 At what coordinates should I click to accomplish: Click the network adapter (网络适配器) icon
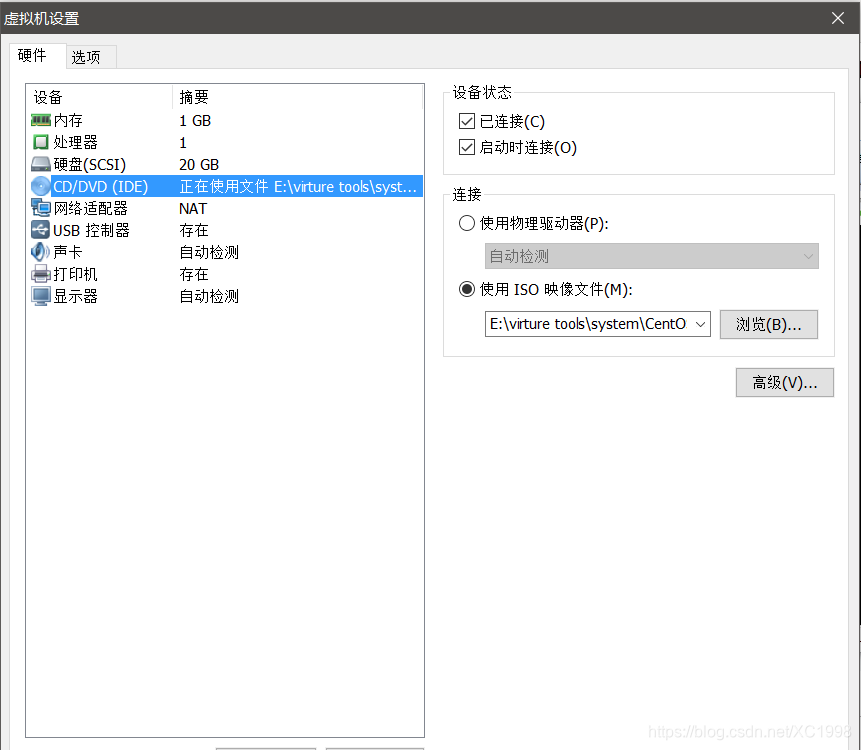[41, 208]
